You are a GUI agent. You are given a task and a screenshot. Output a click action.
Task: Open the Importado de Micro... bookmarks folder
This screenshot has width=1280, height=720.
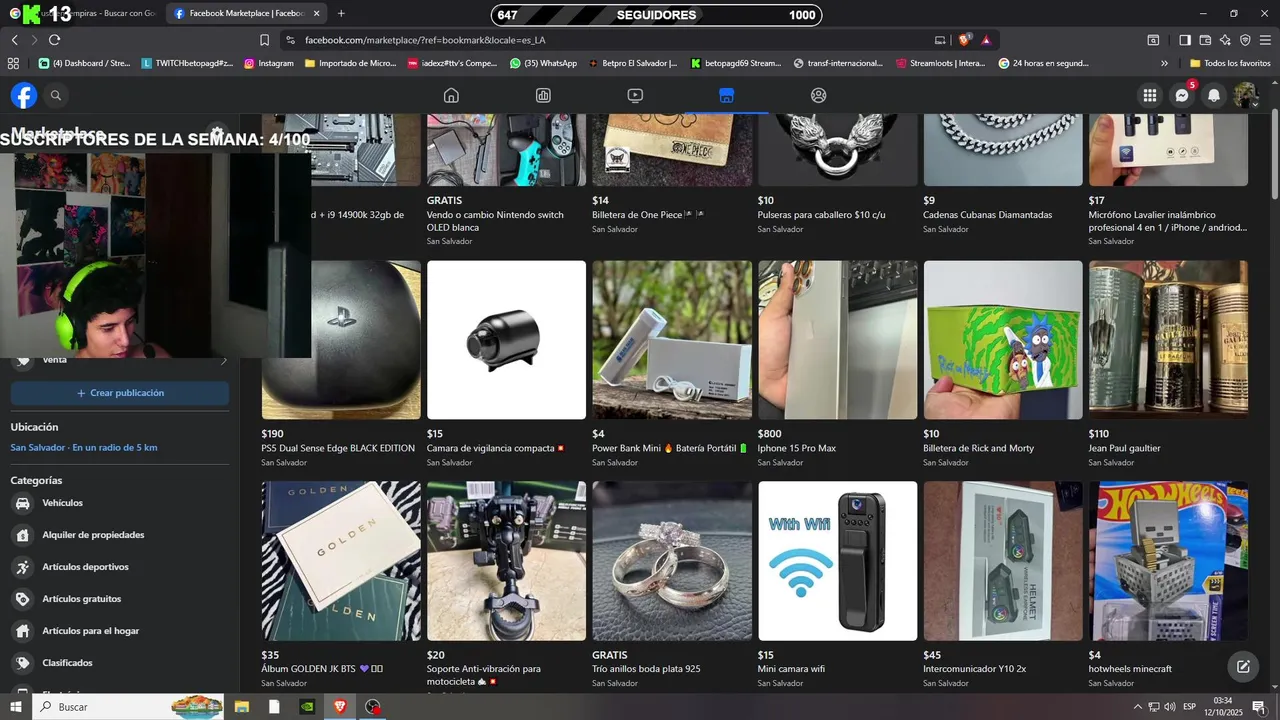point(350,63)
